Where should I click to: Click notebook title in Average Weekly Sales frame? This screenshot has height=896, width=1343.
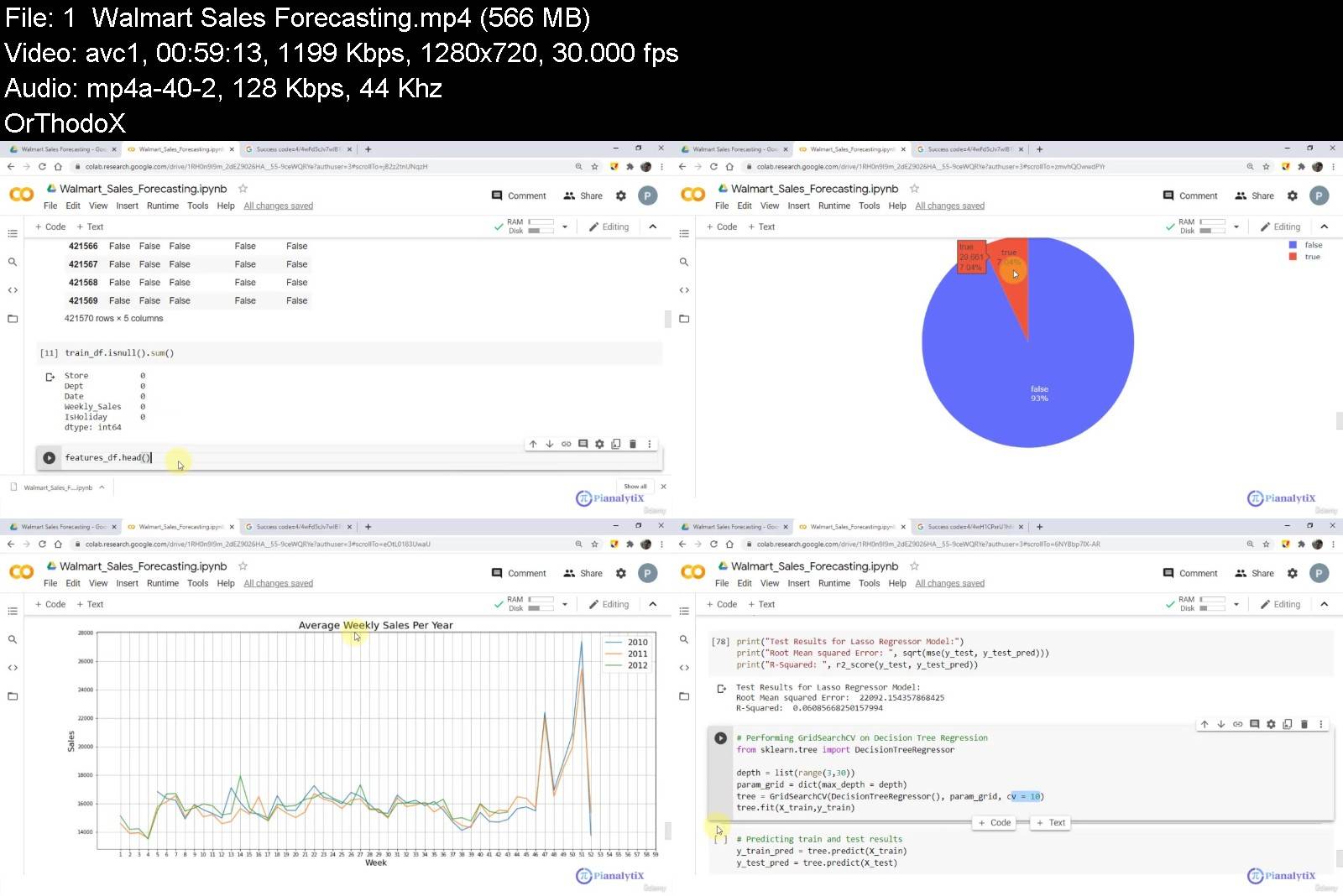pyautogui.click(x=144, y=566)
